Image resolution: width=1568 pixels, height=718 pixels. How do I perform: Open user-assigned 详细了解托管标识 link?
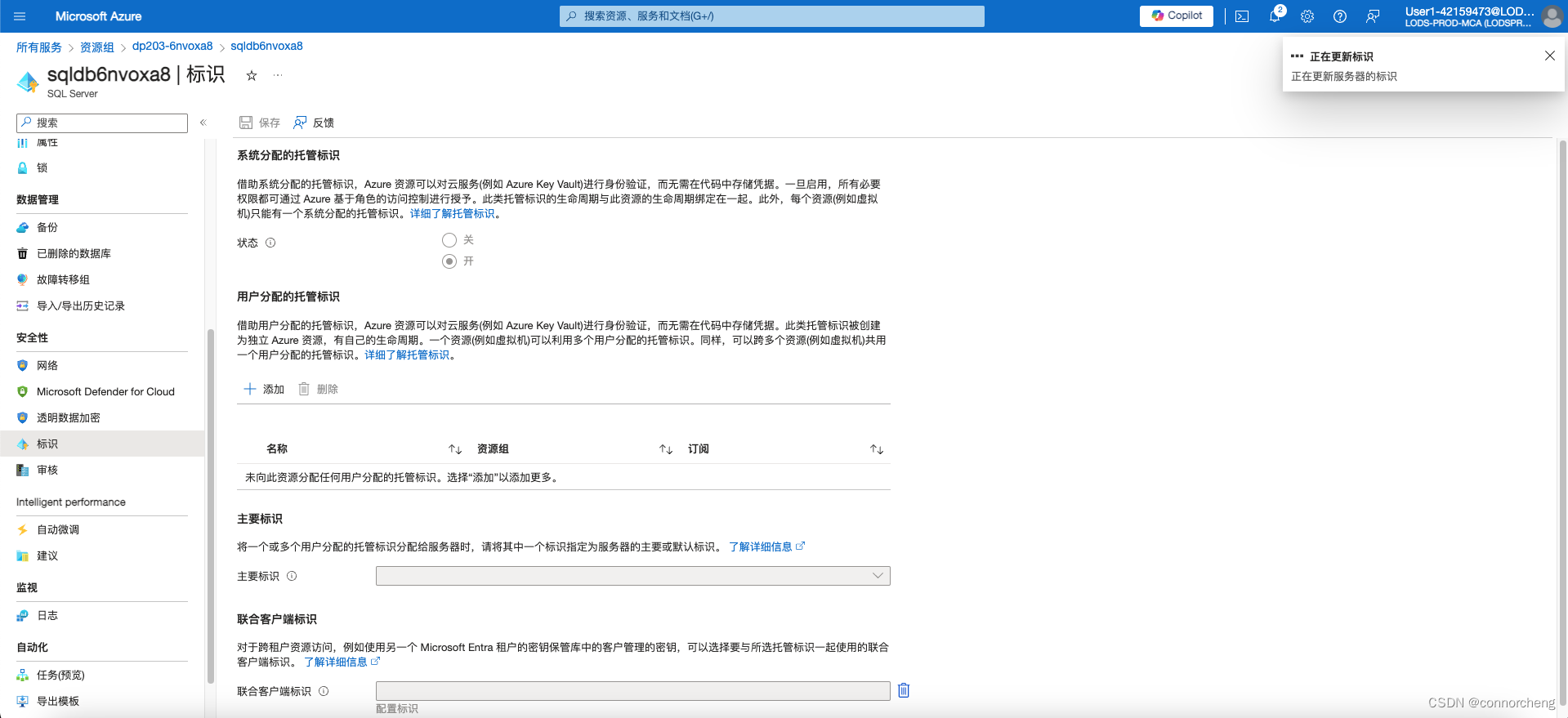click(407, 355)
